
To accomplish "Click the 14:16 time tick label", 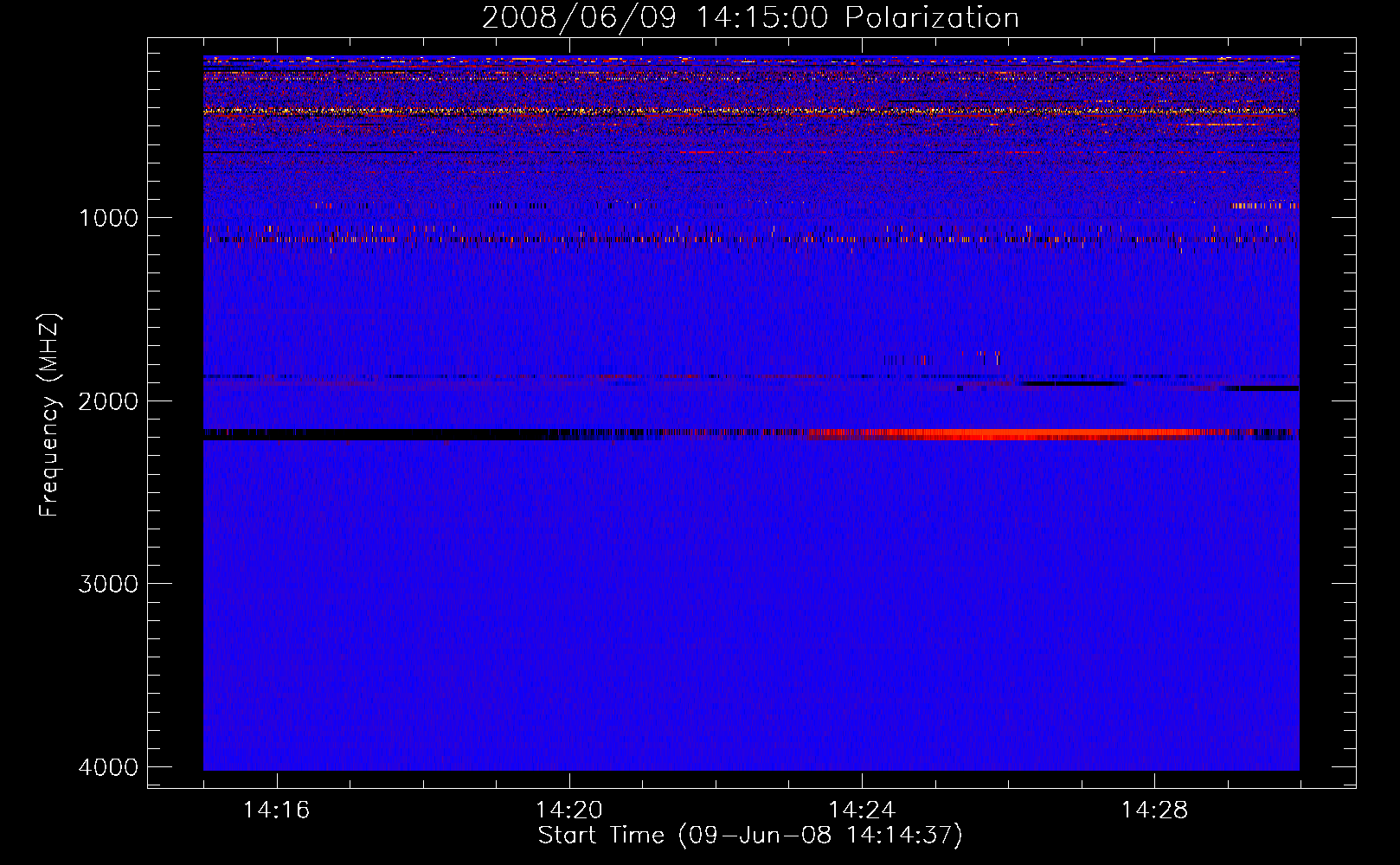I will [276, 810].
